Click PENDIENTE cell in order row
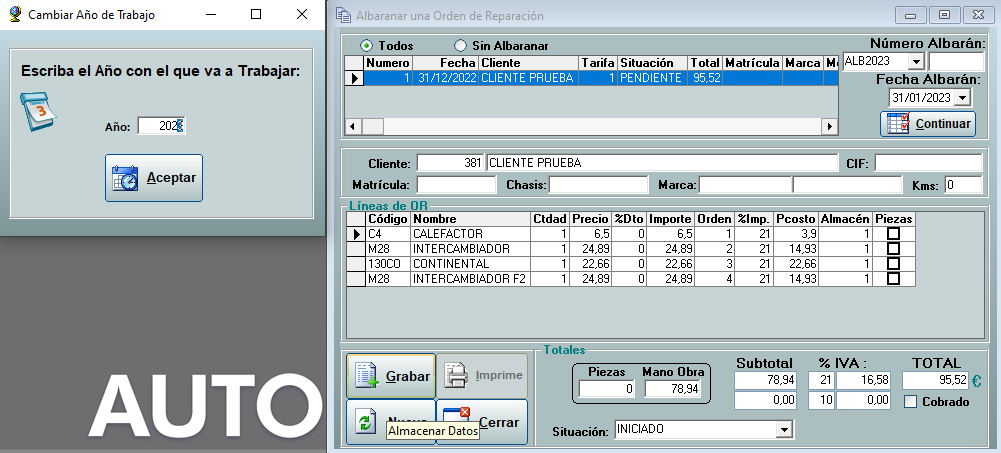1001x453 pixels. tap(652, 78)
